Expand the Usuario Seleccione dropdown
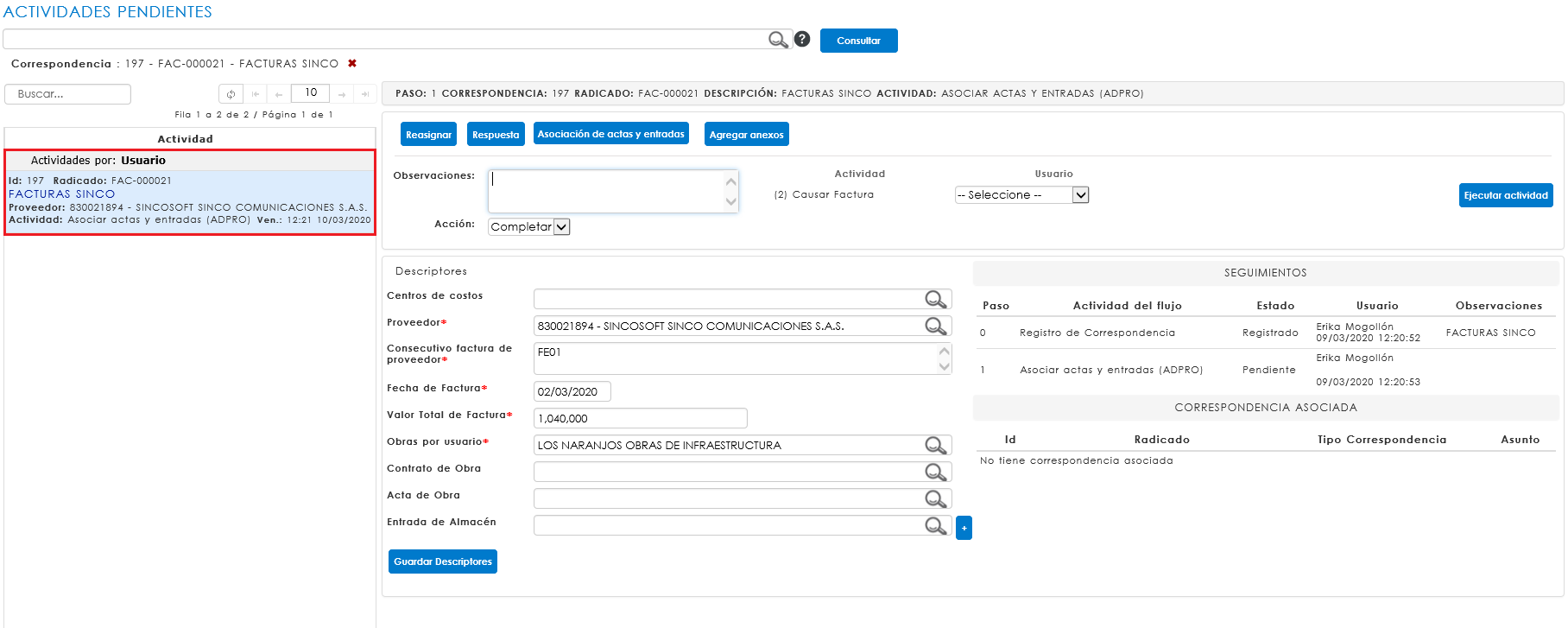This screenshot has width=1568, height=628. tap(1021, 195)
